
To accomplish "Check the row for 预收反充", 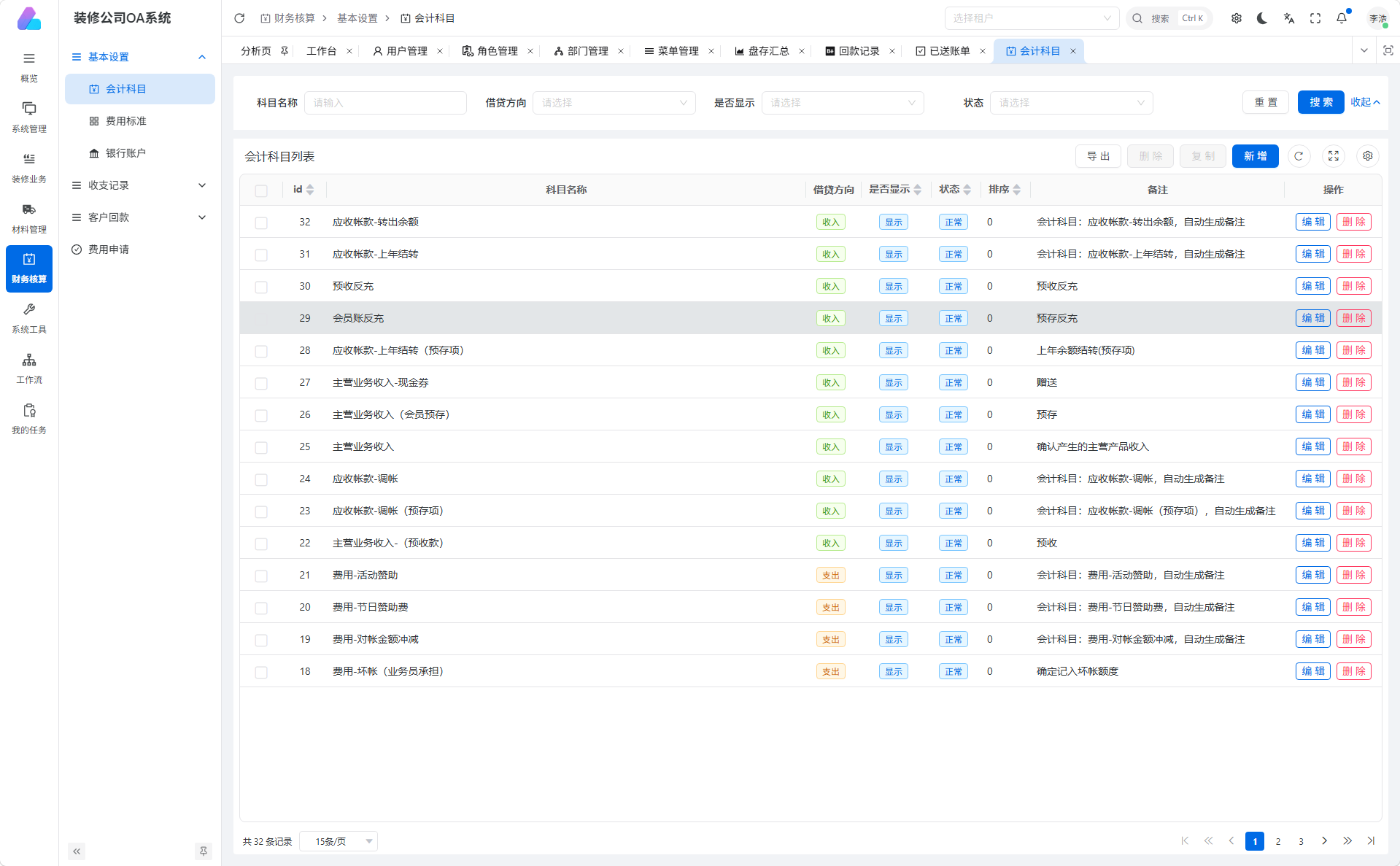I will pos(261,287).
